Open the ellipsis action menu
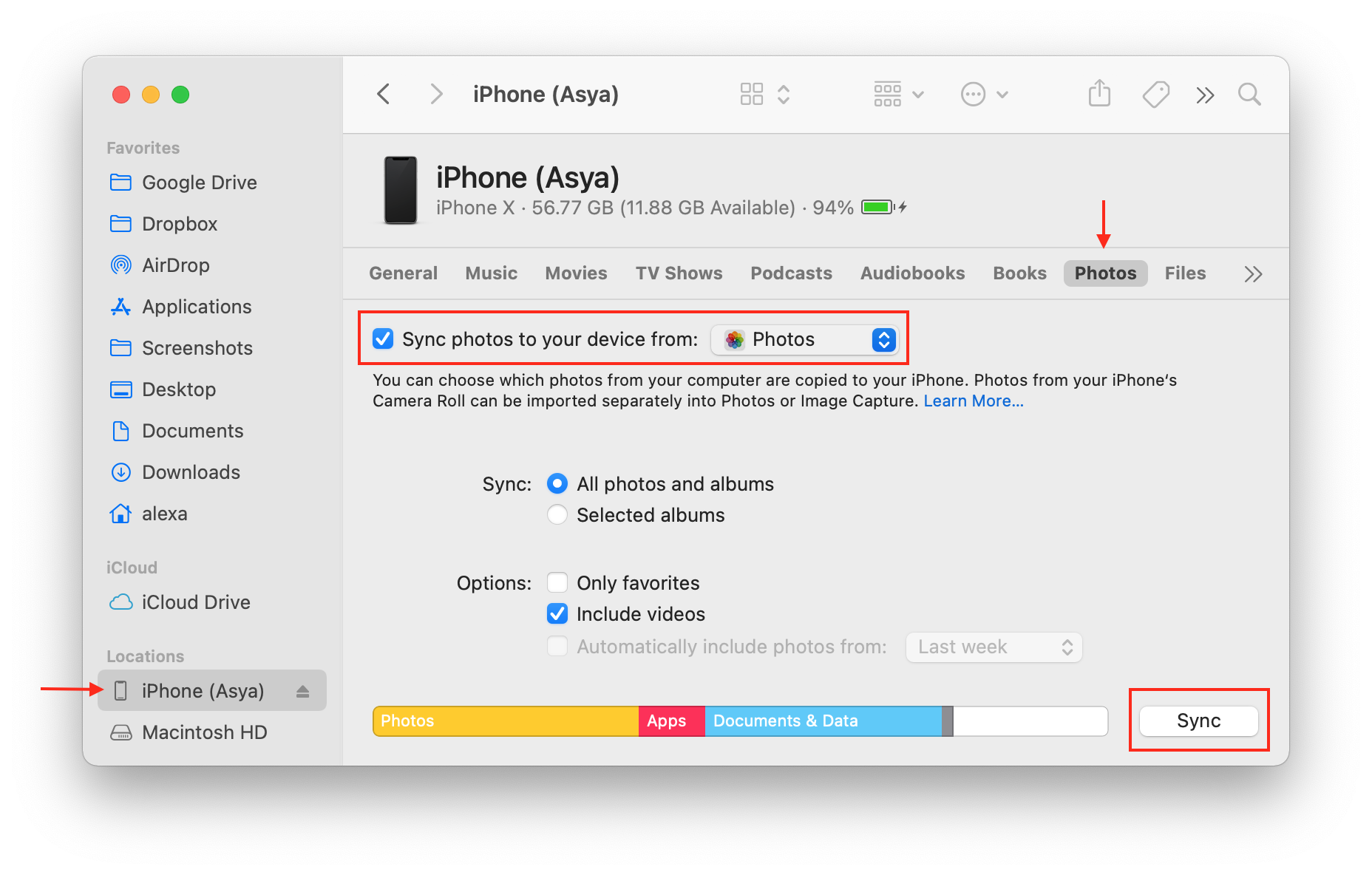 [984, 95]
